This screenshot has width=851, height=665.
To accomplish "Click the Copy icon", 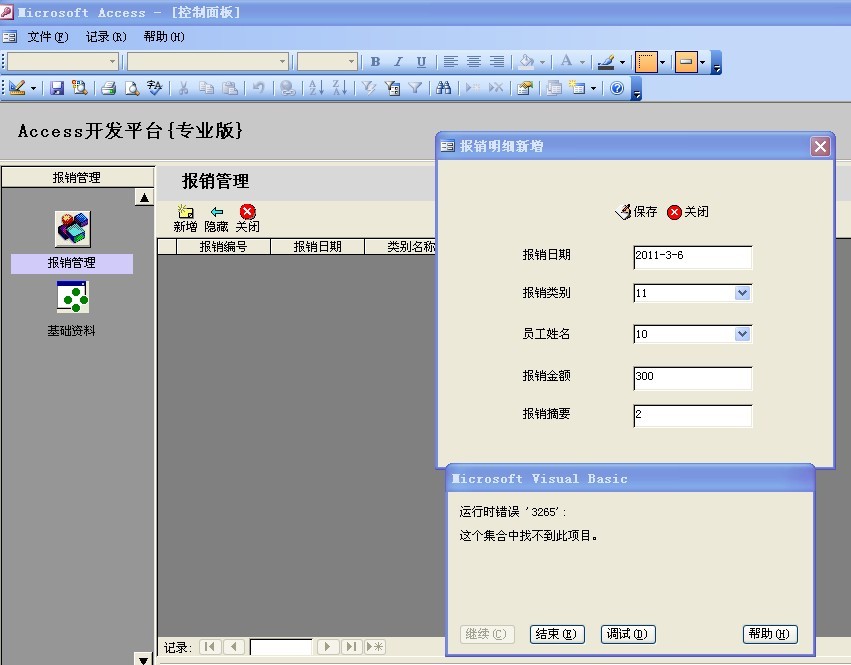I will click(x=206, y=88).
